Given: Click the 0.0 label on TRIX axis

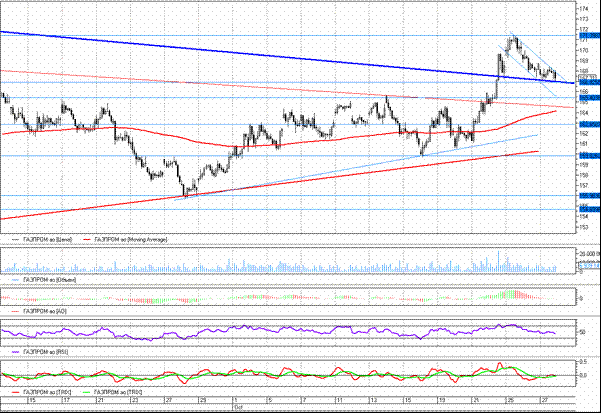Looking at the screenshot, I should point(583,375).
